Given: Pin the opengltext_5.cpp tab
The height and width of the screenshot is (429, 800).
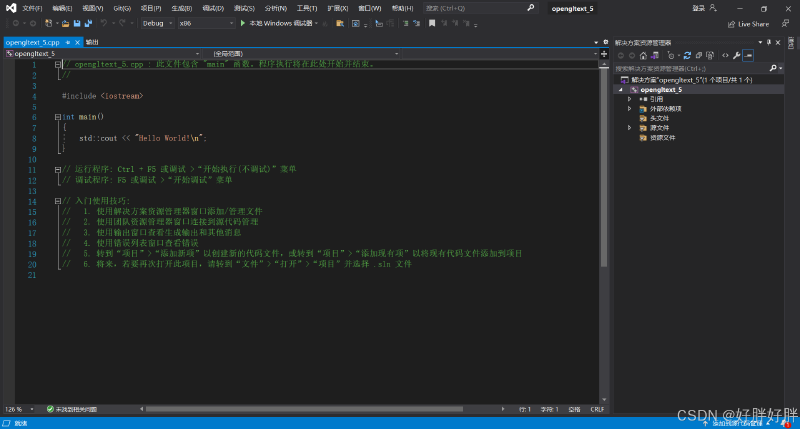Looking at the screenshot, I should point(68,42).
